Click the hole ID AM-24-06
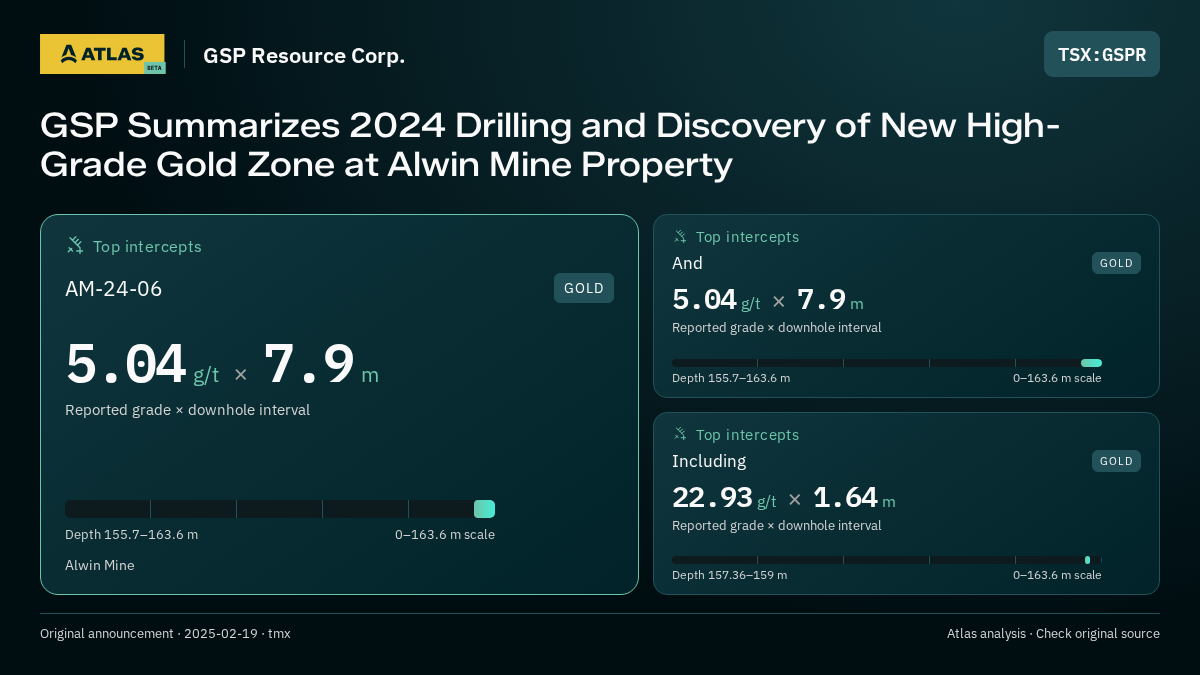1200x675 pixels. [x=113, y=289]
